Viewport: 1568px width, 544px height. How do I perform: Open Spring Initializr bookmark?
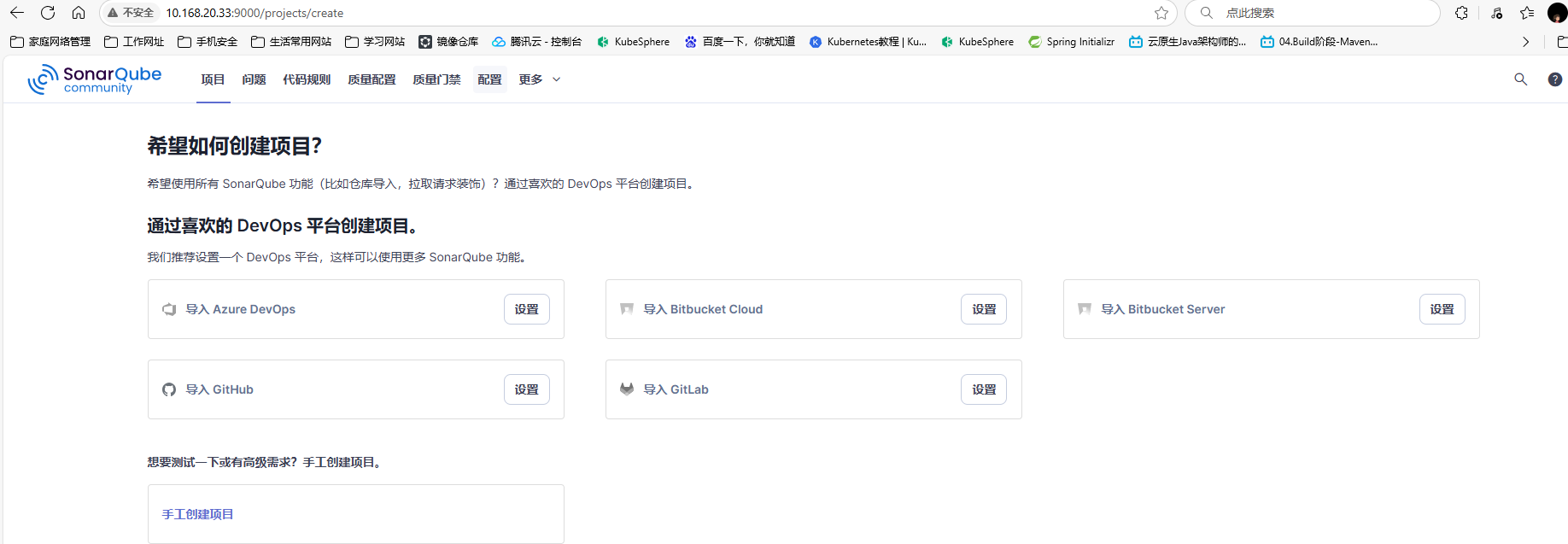[1072, 41]
